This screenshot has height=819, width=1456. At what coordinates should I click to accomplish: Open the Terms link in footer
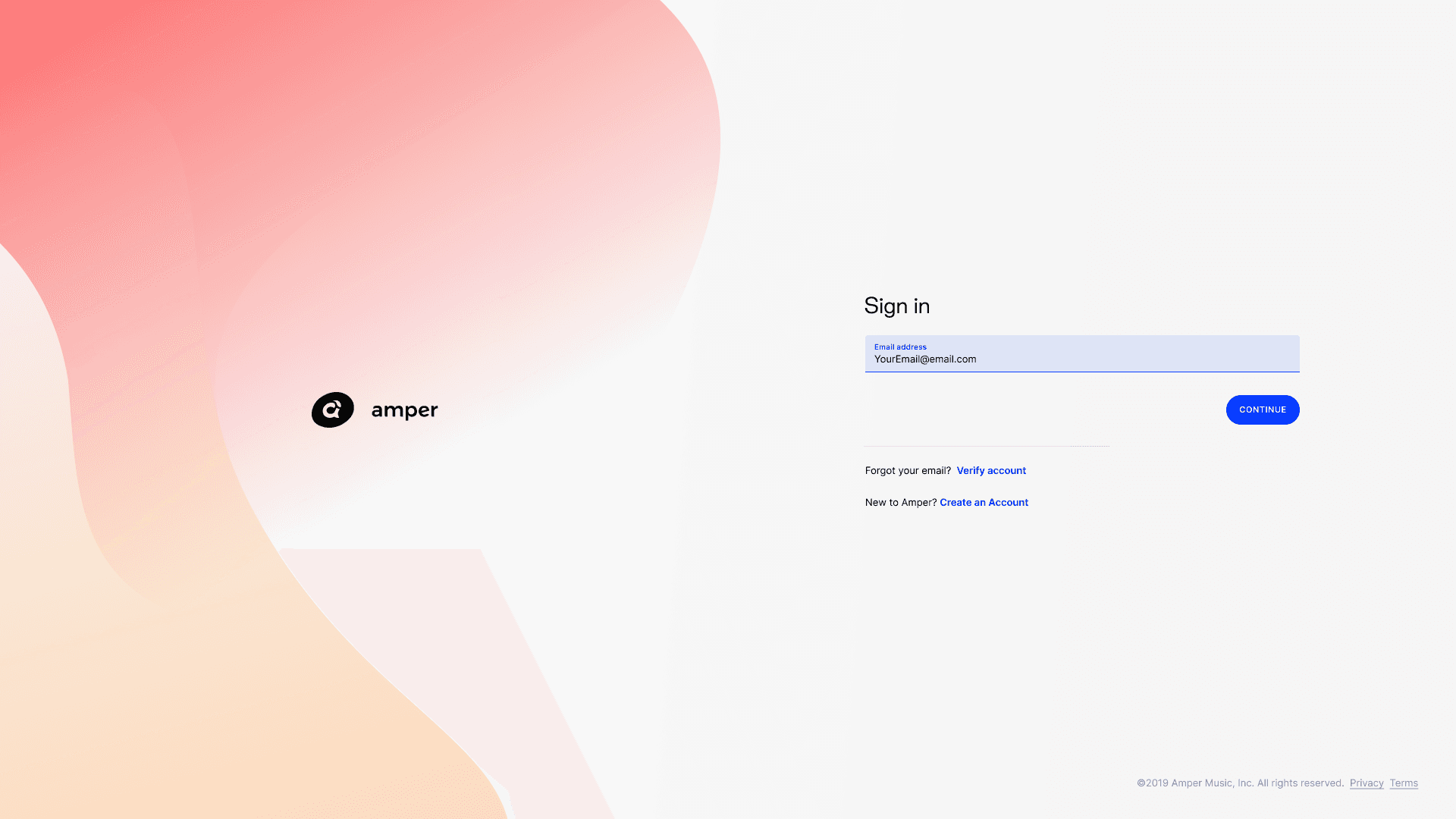pyautogui.click(x=1403, y=783)
